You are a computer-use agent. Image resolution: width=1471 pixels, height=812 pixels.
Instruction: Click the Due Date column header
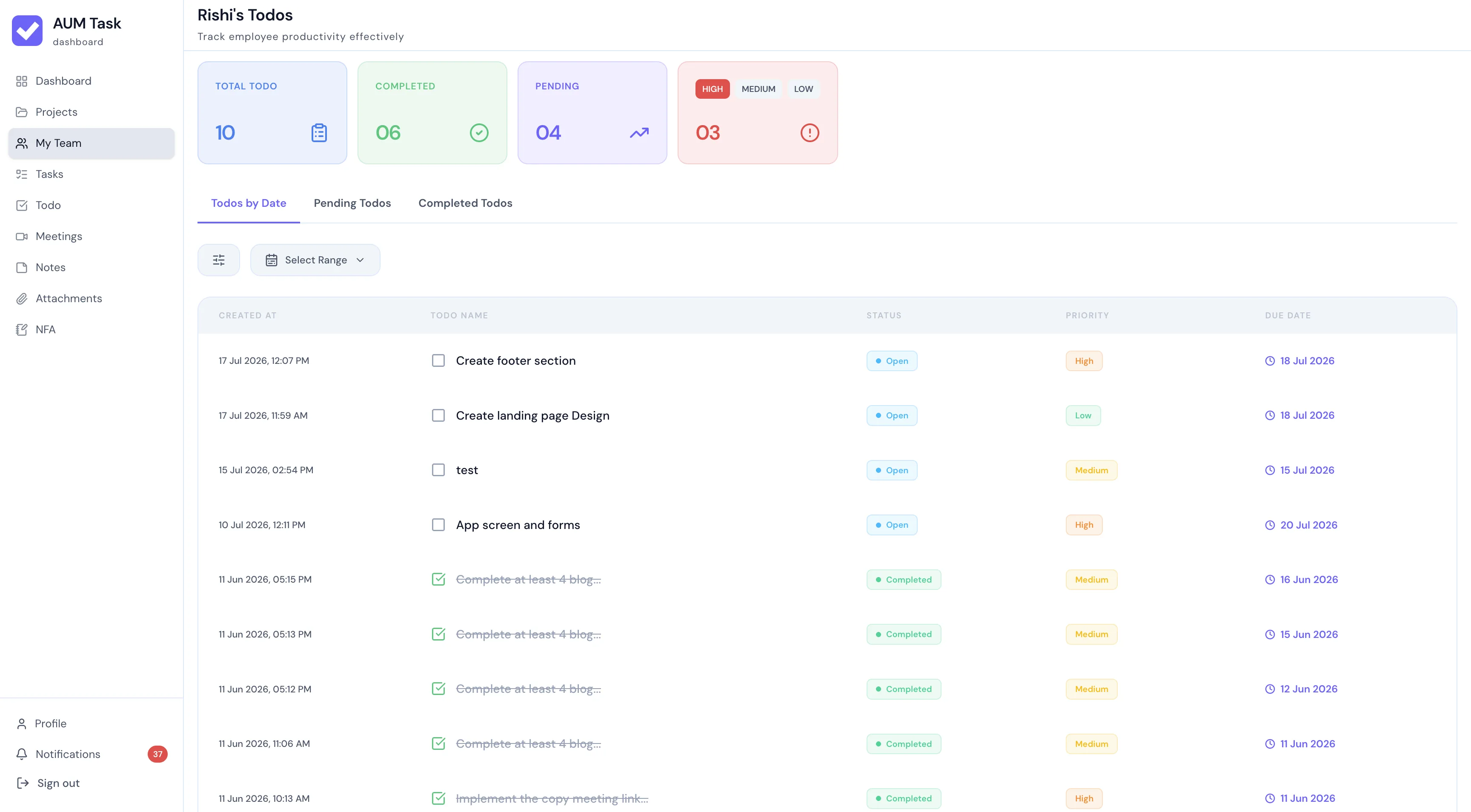(x=1288, y=315)
